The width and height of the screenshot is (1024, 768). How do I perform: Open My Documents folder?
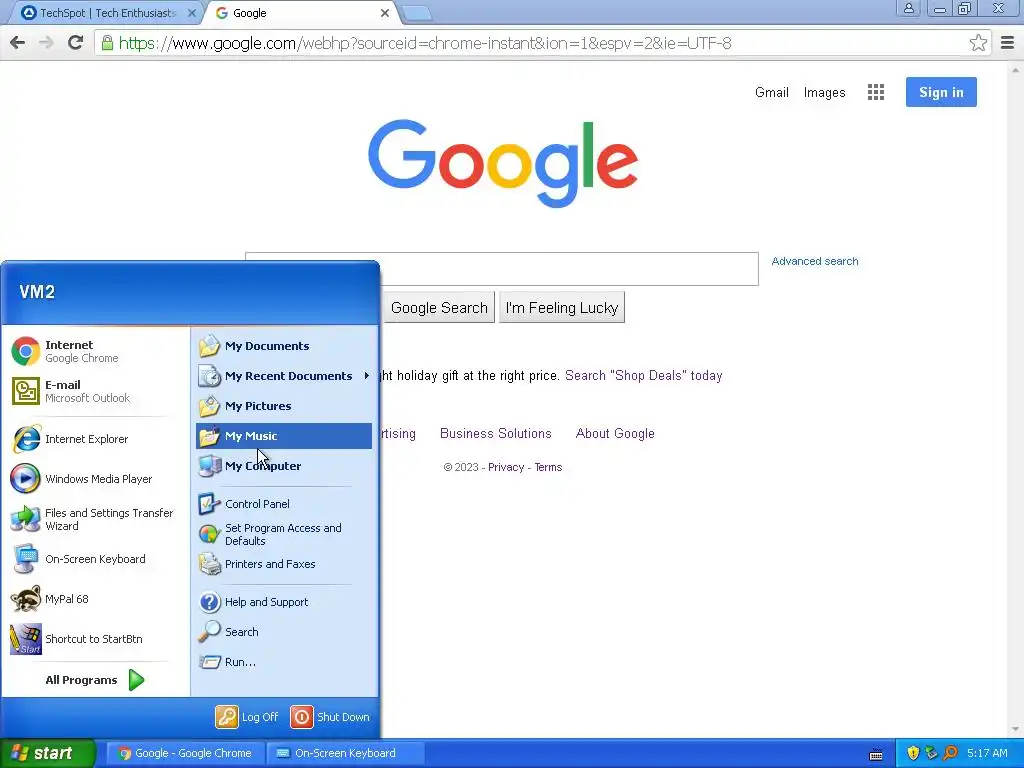pyautogui.click(x=284, y=346)
